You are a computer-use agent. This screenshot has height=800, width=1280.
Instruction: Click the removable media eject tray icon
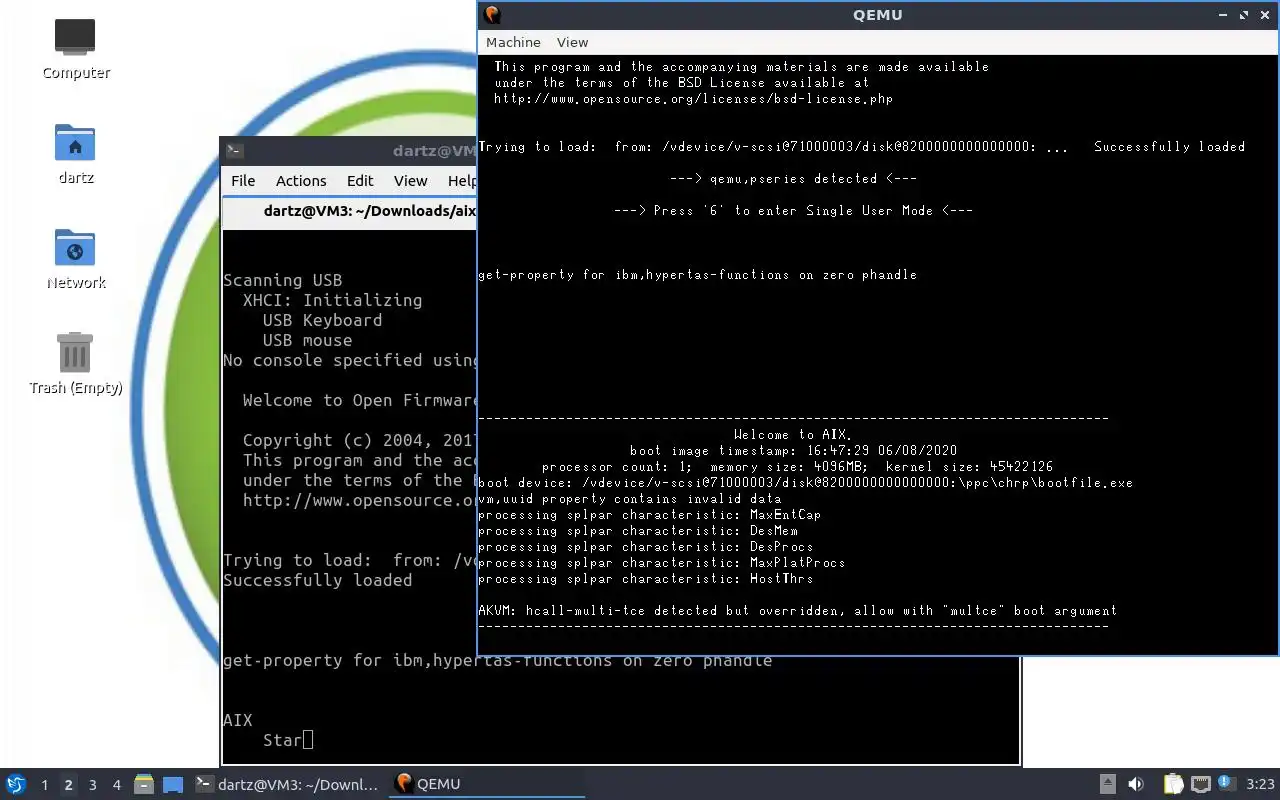coord(1107,784)
